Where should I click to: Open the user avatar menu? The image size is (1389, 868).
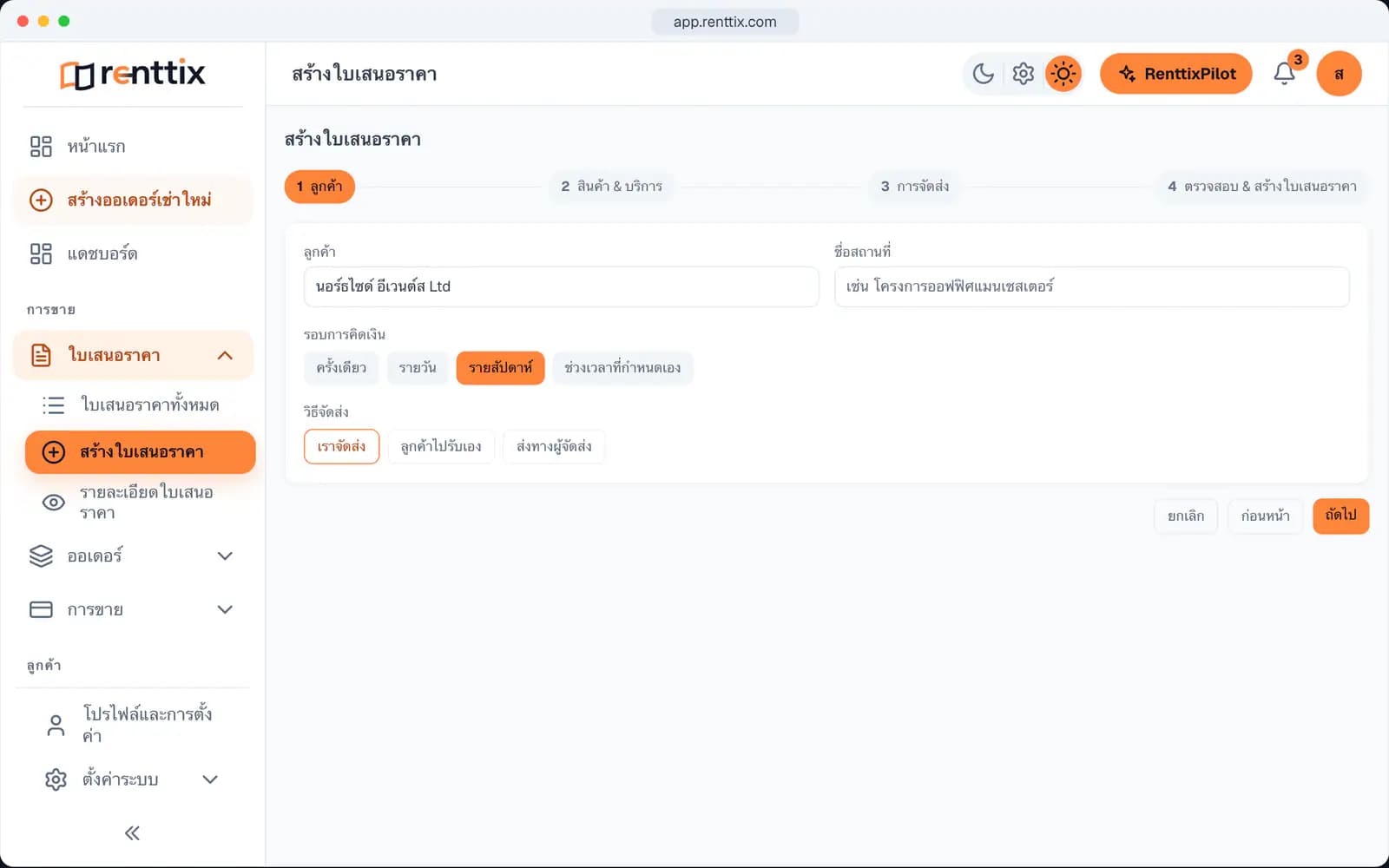click(1339, 74)
